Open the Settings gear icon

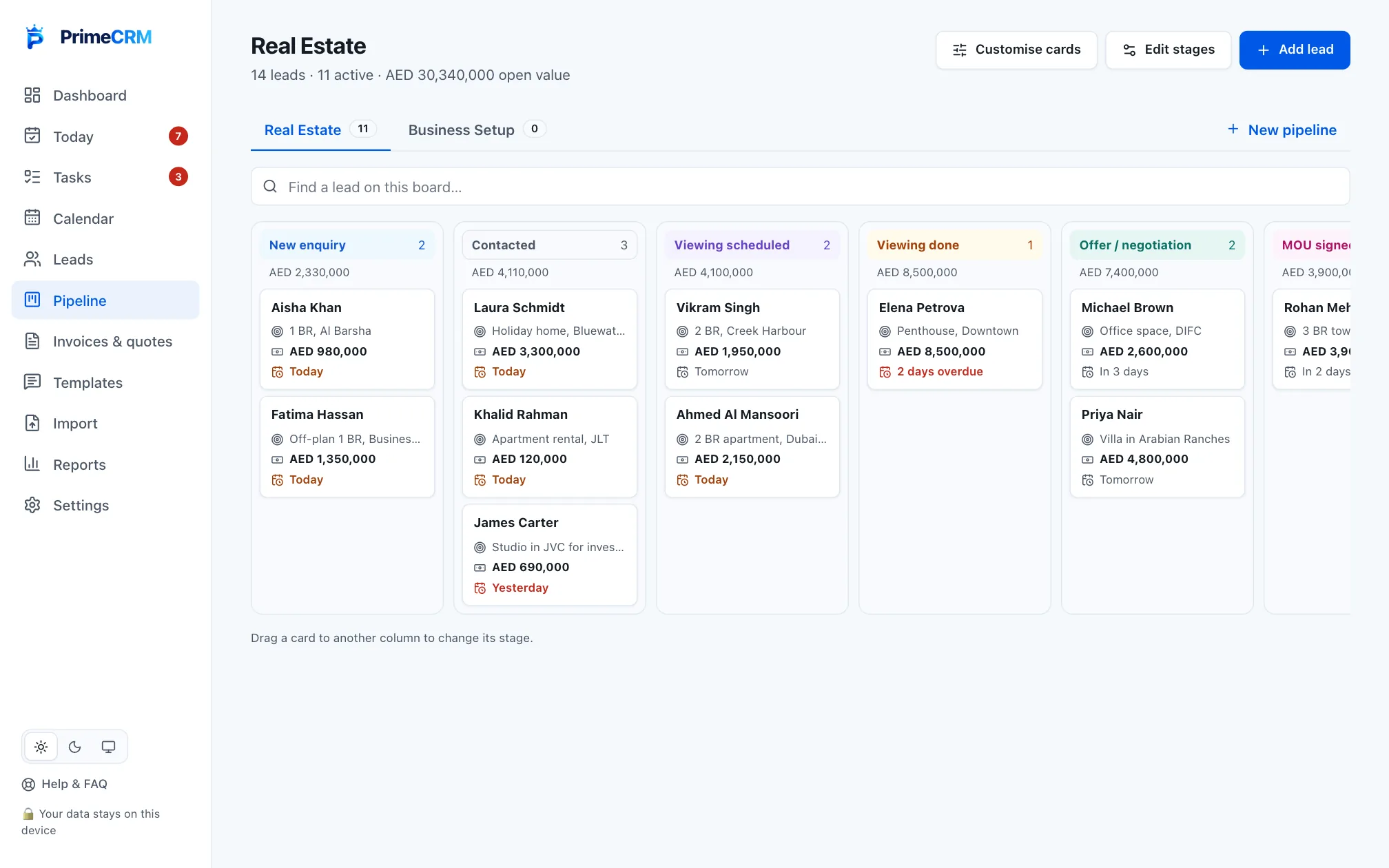(x=32, y=505)
